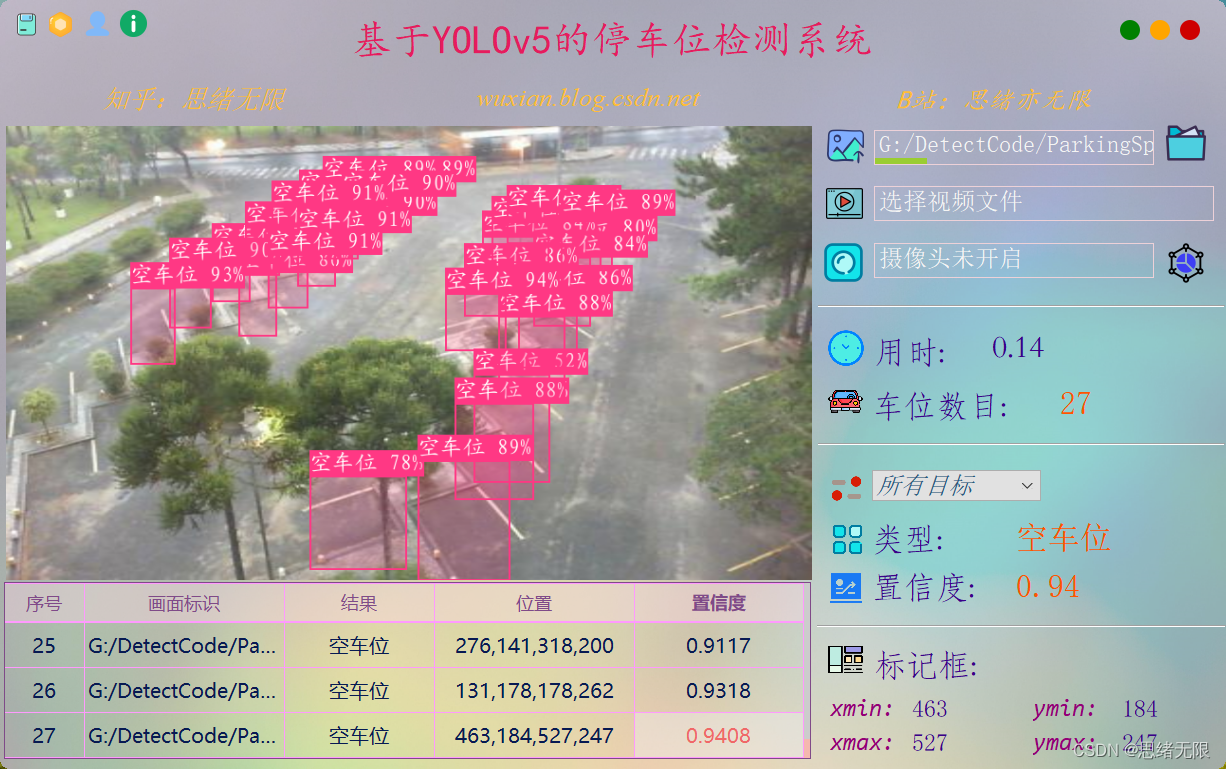Click 空车位 result in row 25
This screenshot has width=1226, height=769.
(x=359, y=645)
